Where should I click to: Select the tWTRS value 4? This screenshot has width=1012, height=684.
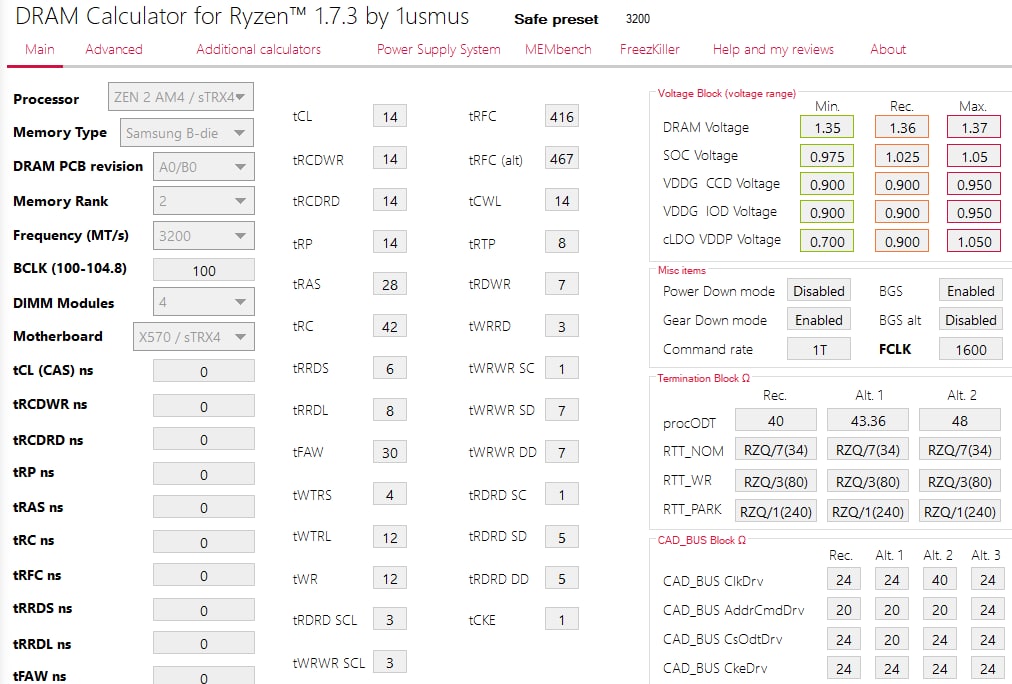(390, 495)
